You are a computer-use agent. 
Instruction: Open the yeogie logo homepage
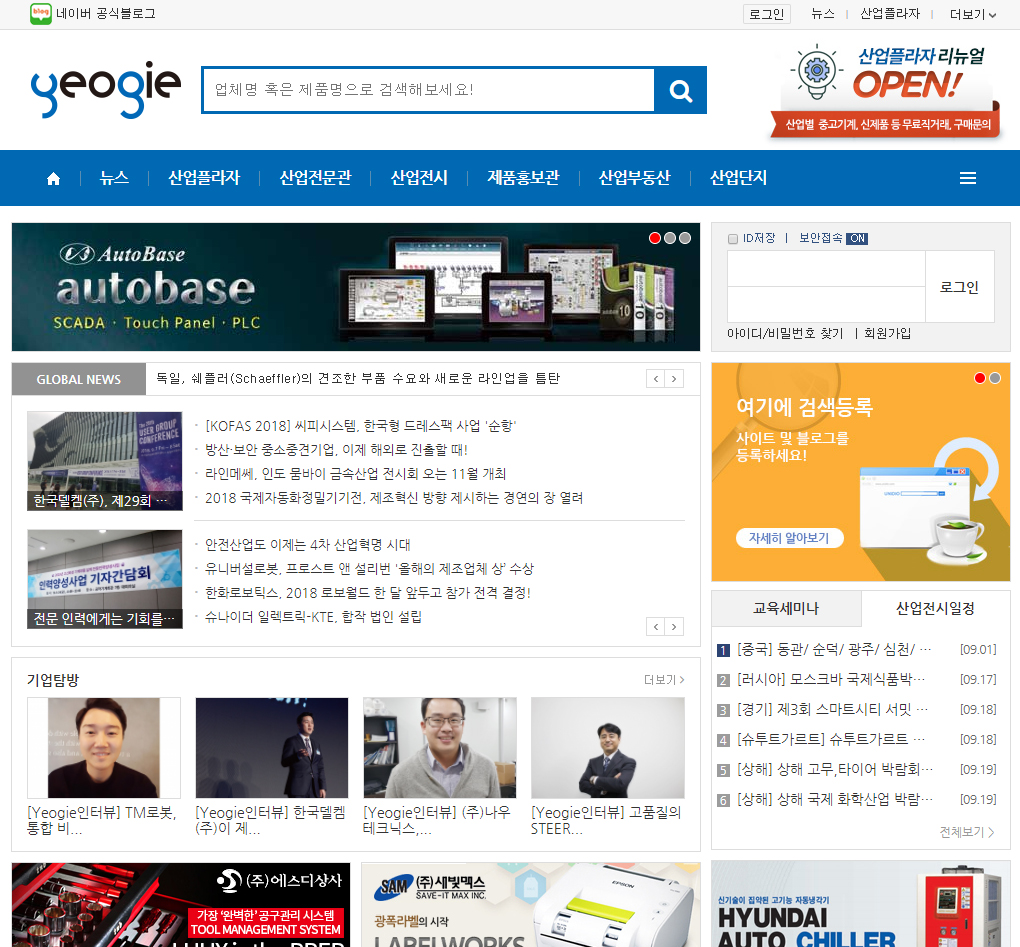point(105,89)
